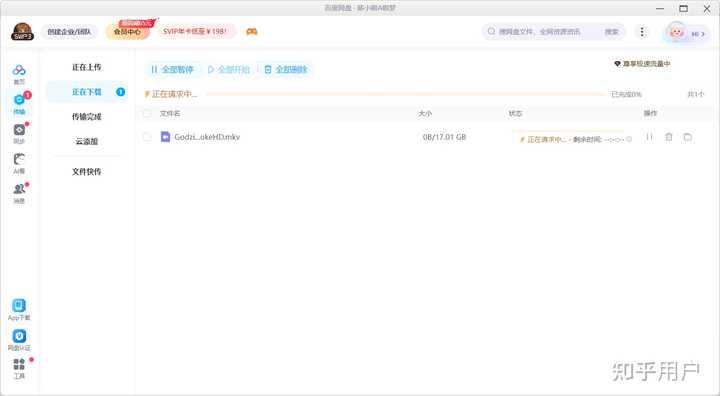Click the size value 0B/17.01 GB
The width and height of the screenshot is (720, 396).
pyautogui.click(x=444, y=137)
